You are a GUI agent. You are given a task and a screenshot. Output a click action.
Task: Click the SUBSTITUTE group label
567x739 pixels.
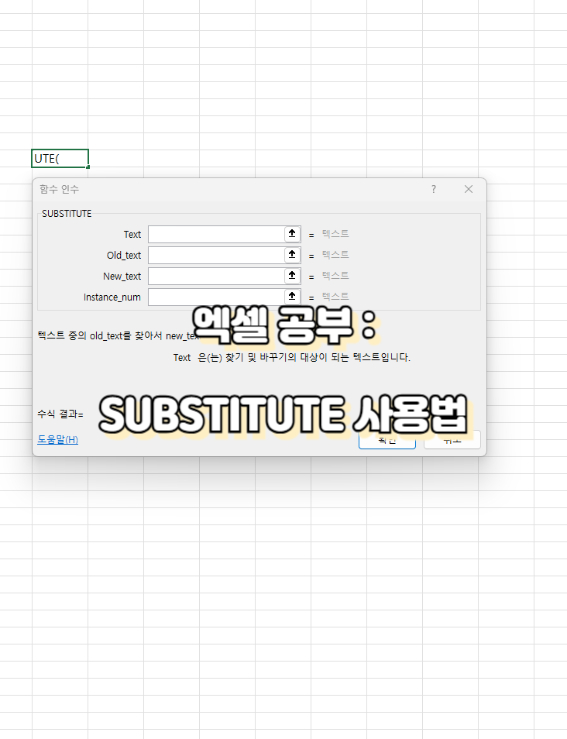pos(66,213)
